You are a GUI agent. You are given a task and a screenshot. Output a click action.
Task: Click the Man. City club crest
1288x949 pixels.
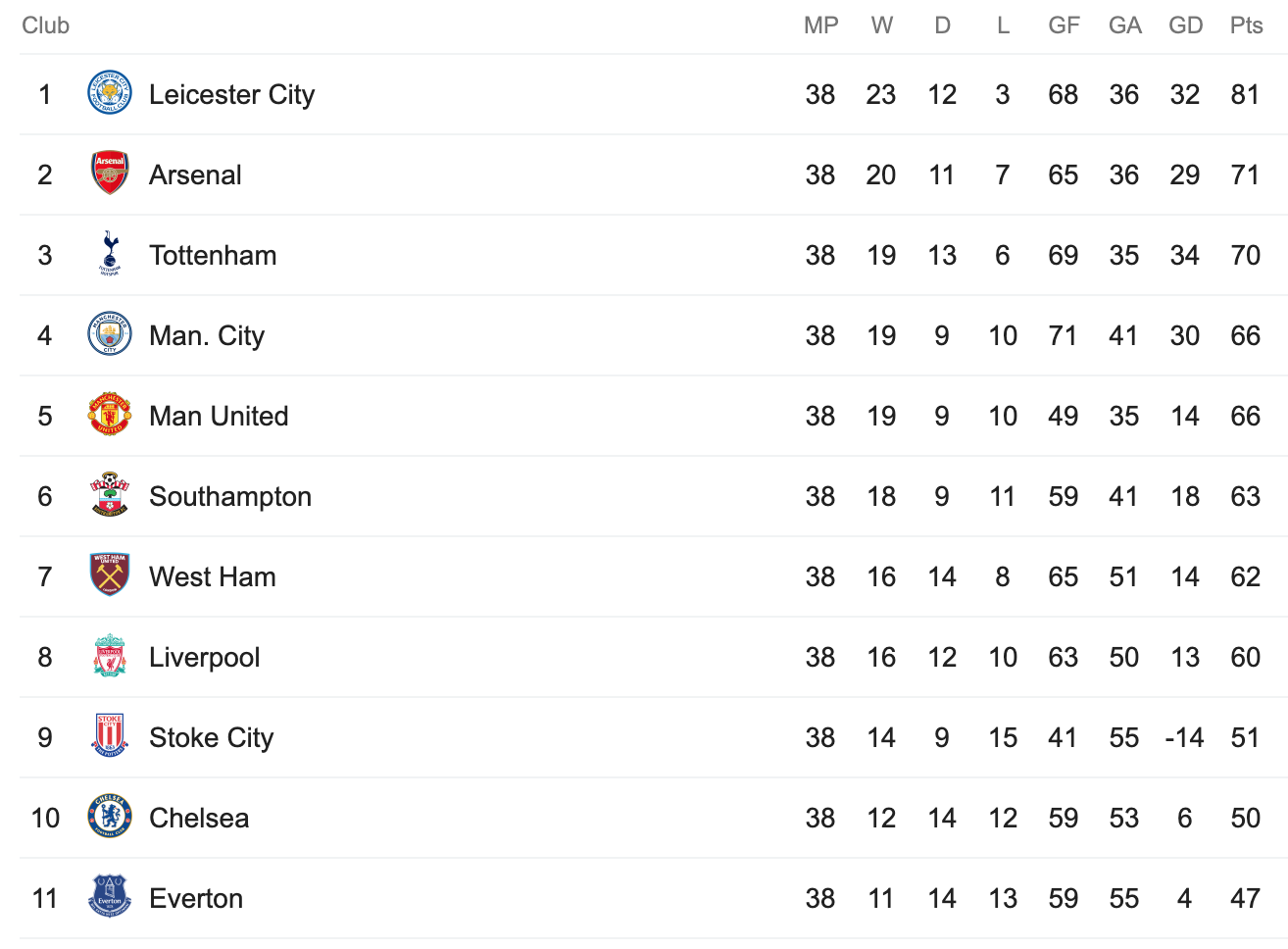click(x=109, y=334)
